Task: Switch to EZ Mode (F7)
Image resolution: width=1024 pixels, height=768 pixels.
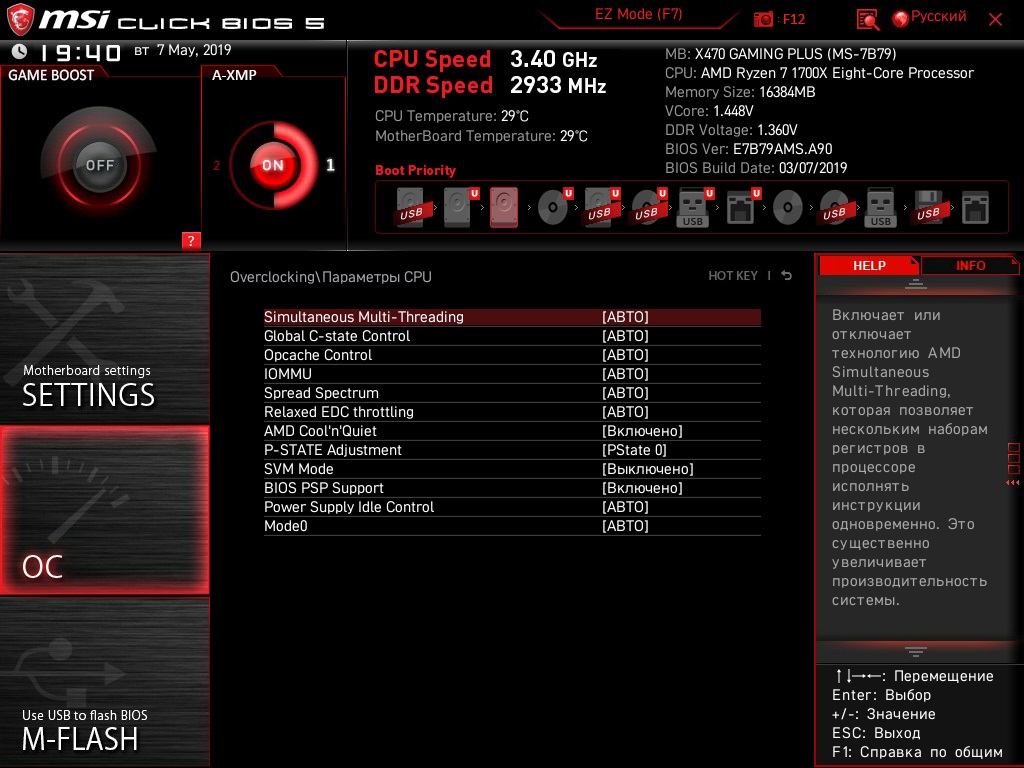Action: pyautogui.click(x=638, y=14)
